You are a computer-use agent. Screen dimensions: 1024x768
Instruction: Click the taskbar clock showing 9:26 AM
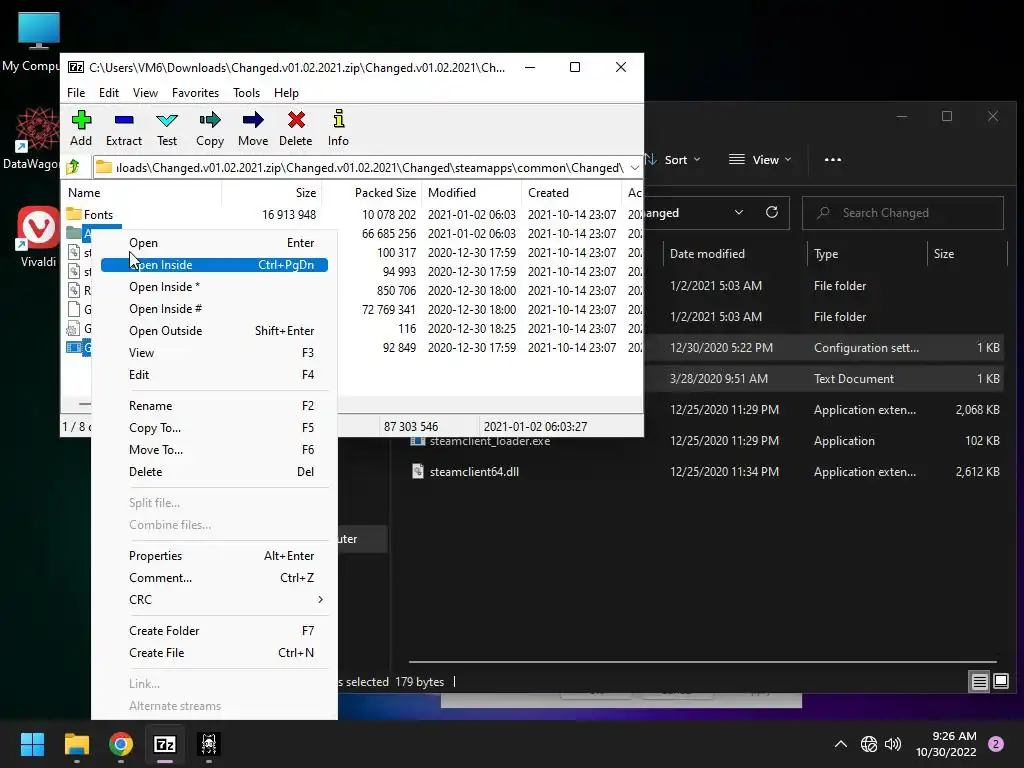pos(946,744)
